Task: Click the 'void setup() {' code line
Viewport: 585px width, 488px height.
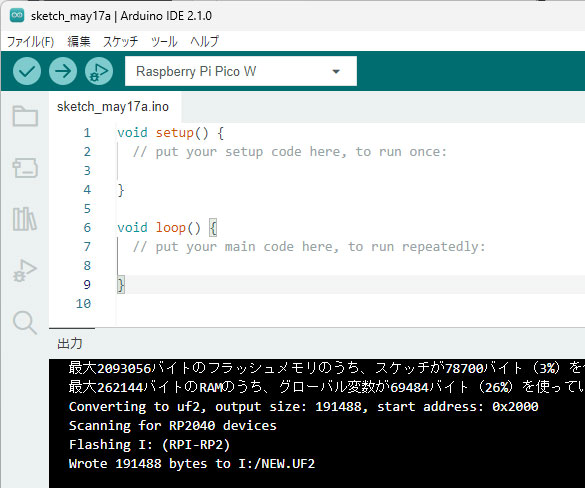Action: tap(171, 133)
